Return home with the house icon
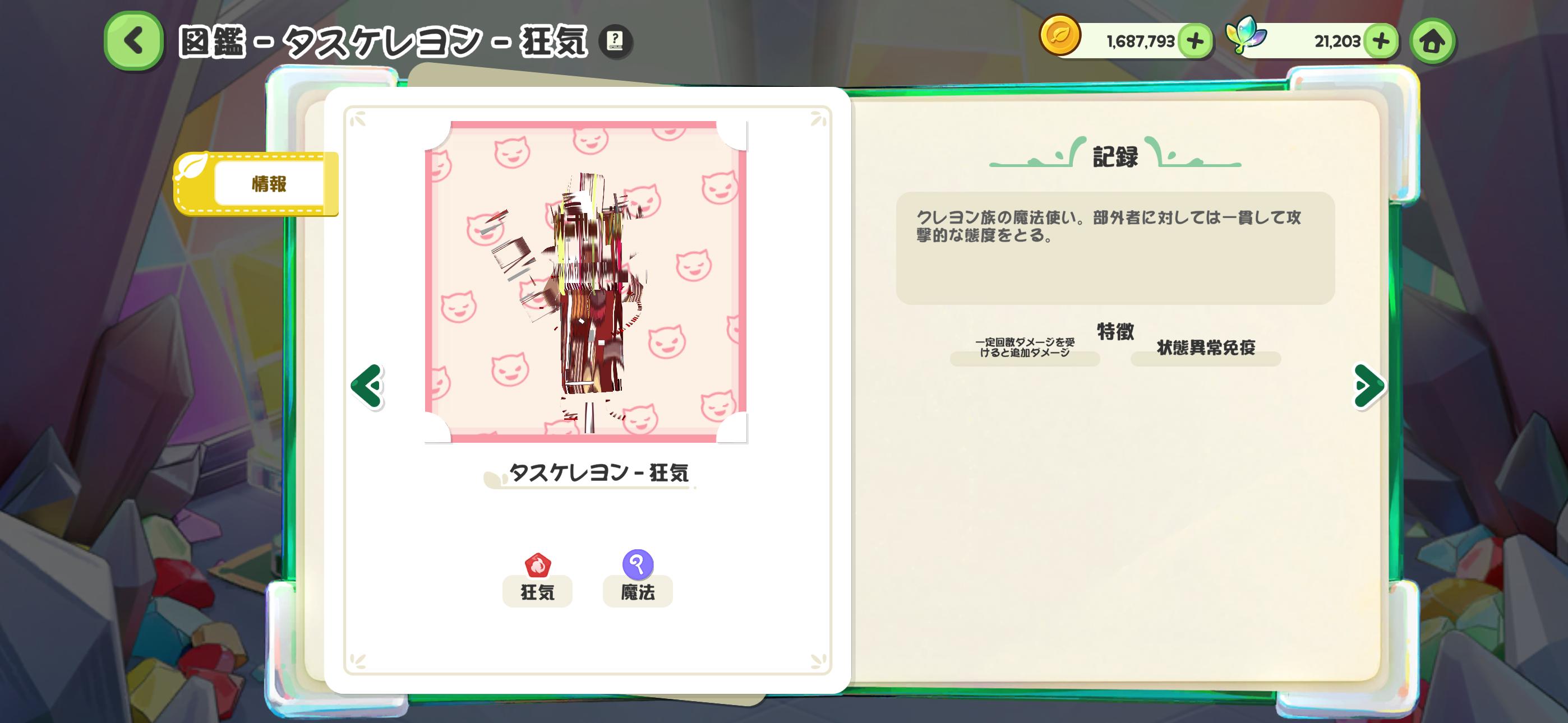Viewport: 1568px width, 723px height. click(x=1432, y=41)
